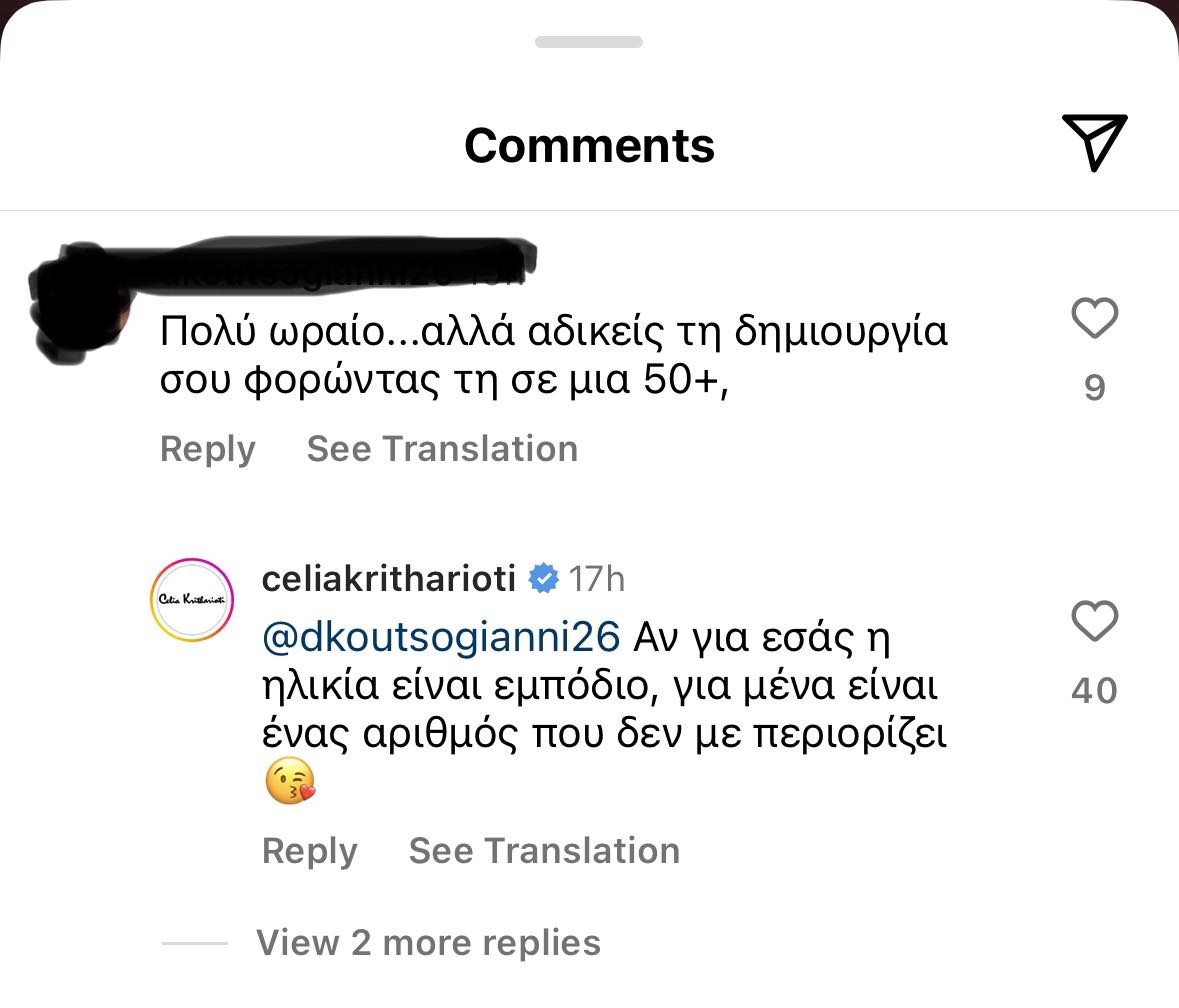The width and height of the screenshot is (1179, 1008).
Task: Tap the paper plane share icon
Action: tap(1094, 142)
